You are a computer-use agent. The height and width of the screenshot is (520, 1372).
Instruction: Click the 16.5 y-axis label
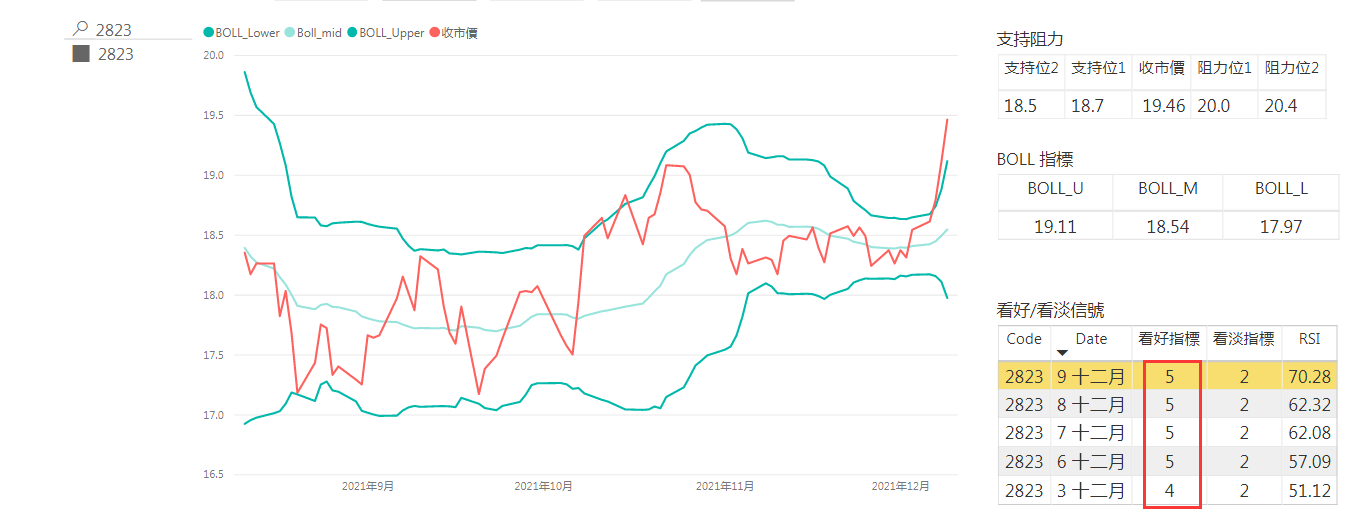(212, 475)
